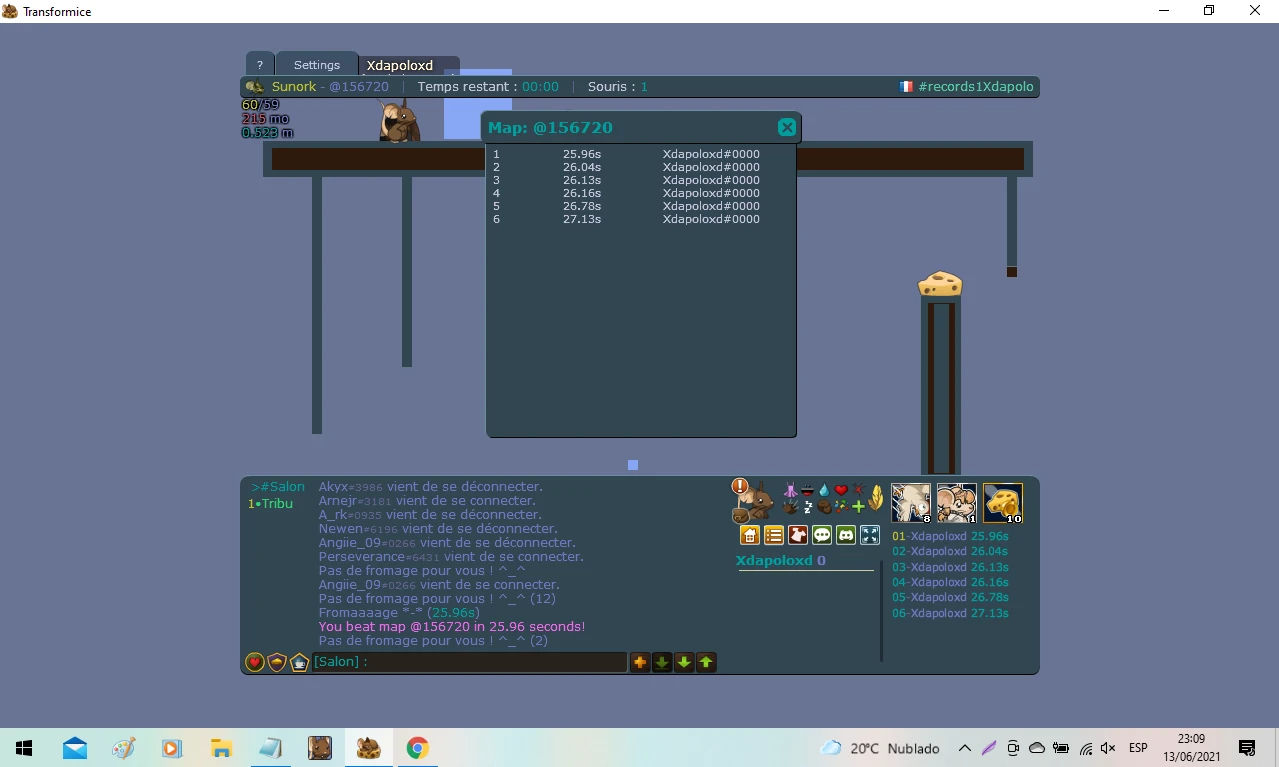This screenshot has width=1279, height=767.
Task: Click the confetti emote
Action: [841, 506]
